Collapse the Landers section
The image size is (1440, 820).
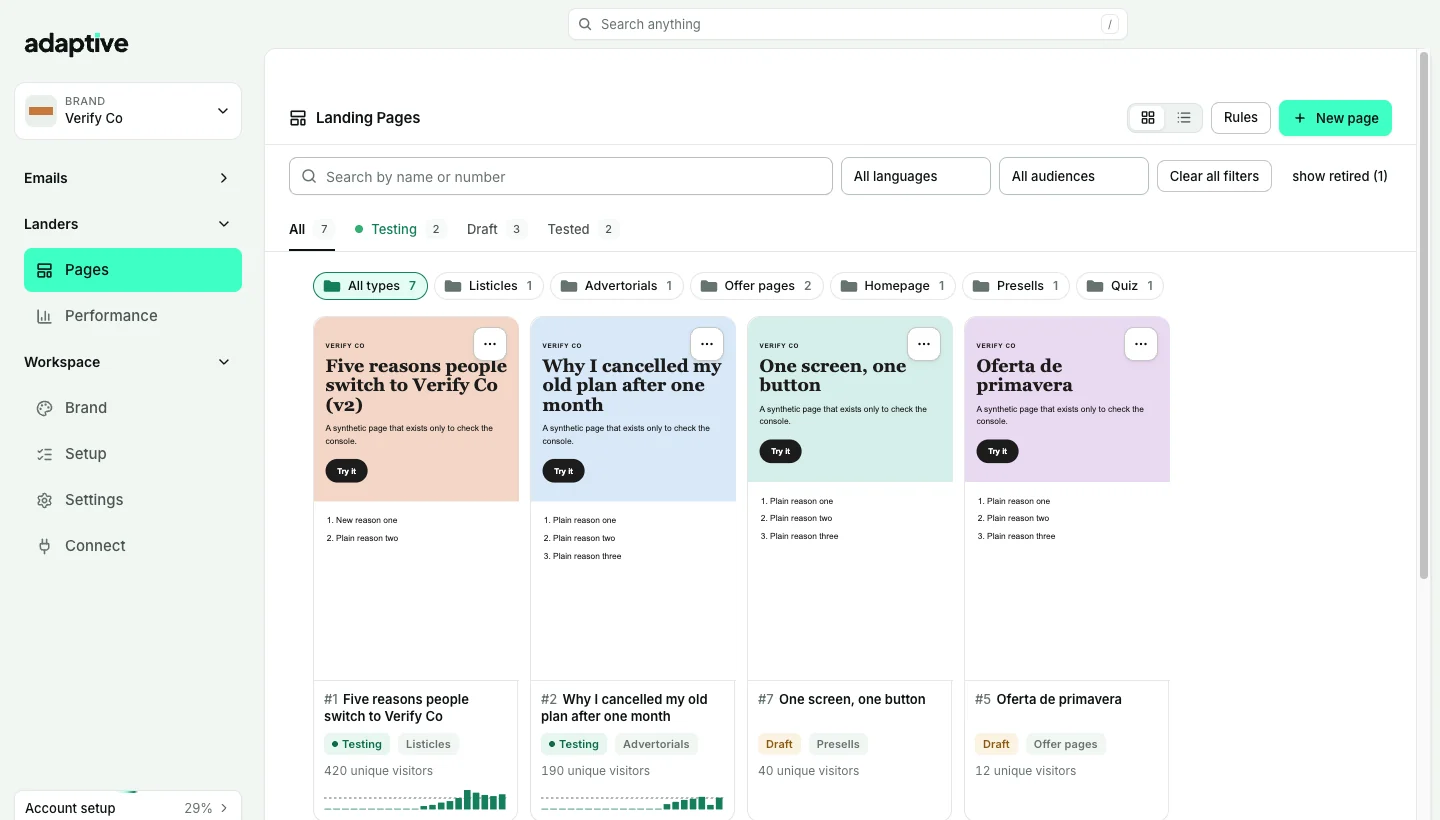coord(128,224)
